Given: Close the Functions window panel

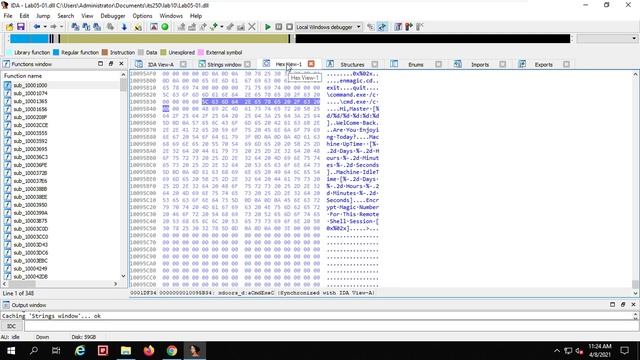Looking at the screenshot, I should click(x=121, y=64).
